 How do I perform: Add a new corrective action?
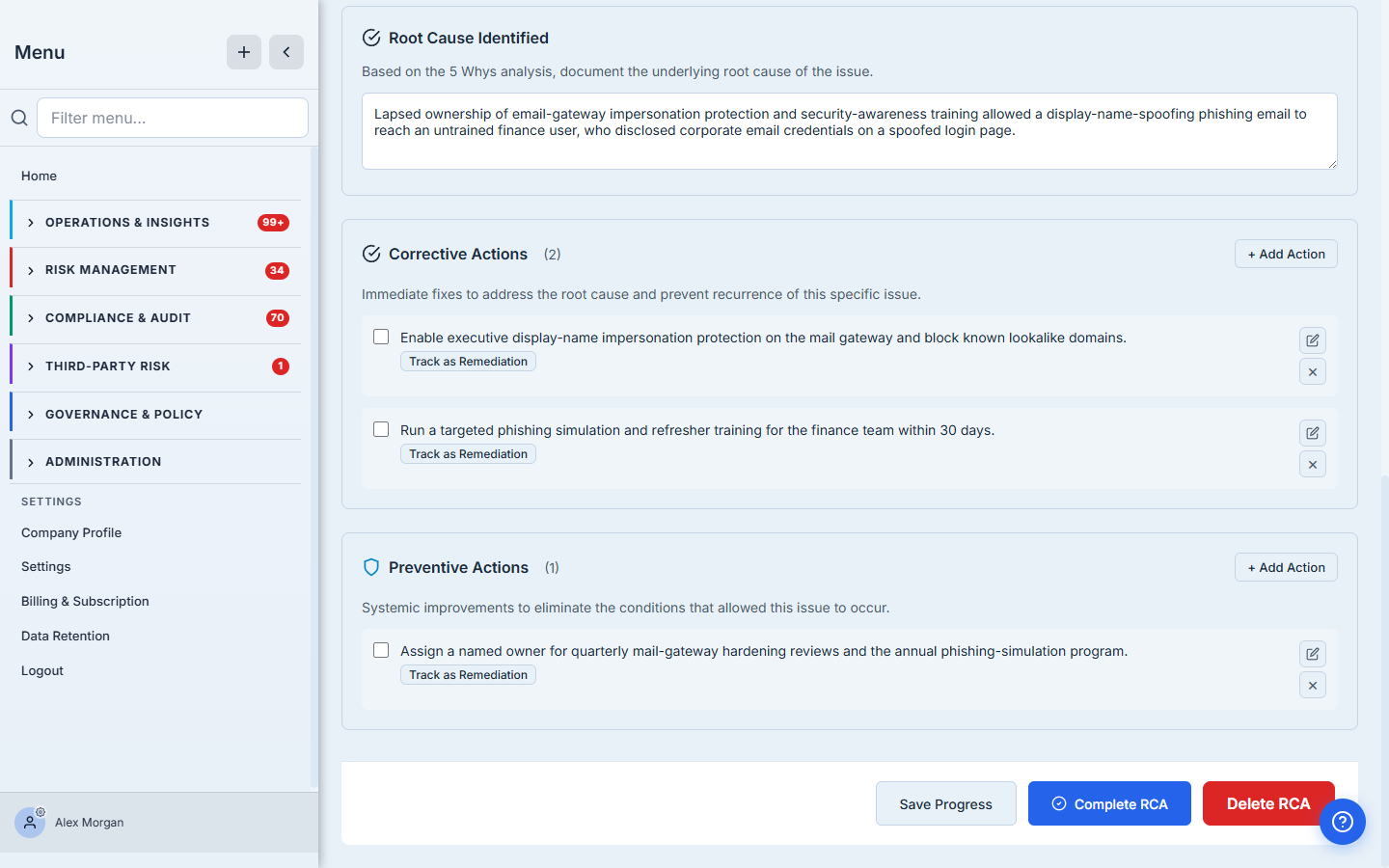1286,254
